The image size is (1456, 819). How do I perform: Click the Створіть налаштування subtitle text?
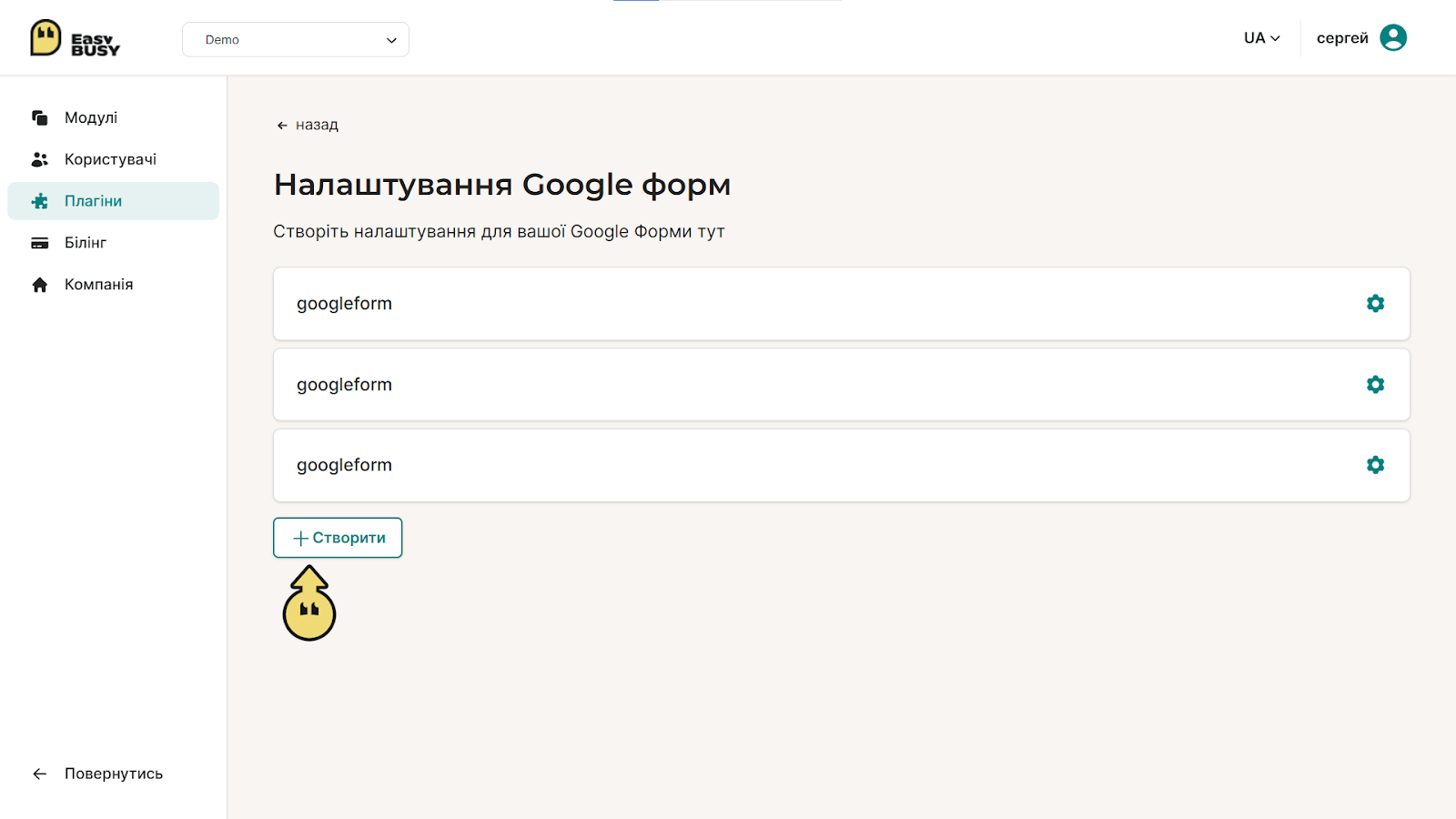[x=499, y=231]
